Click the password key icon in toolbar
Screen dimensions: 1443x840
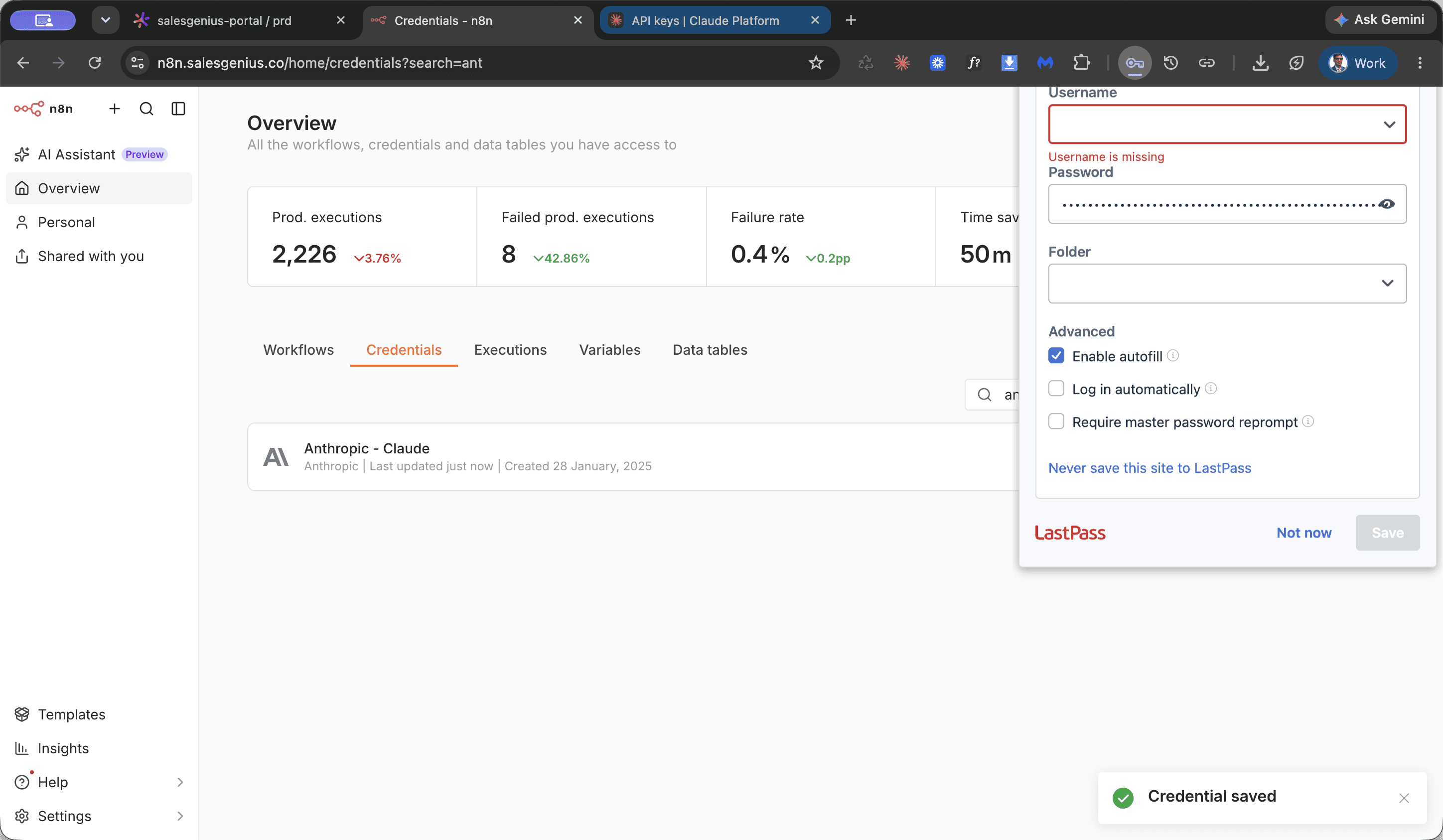pos(1135,62)
